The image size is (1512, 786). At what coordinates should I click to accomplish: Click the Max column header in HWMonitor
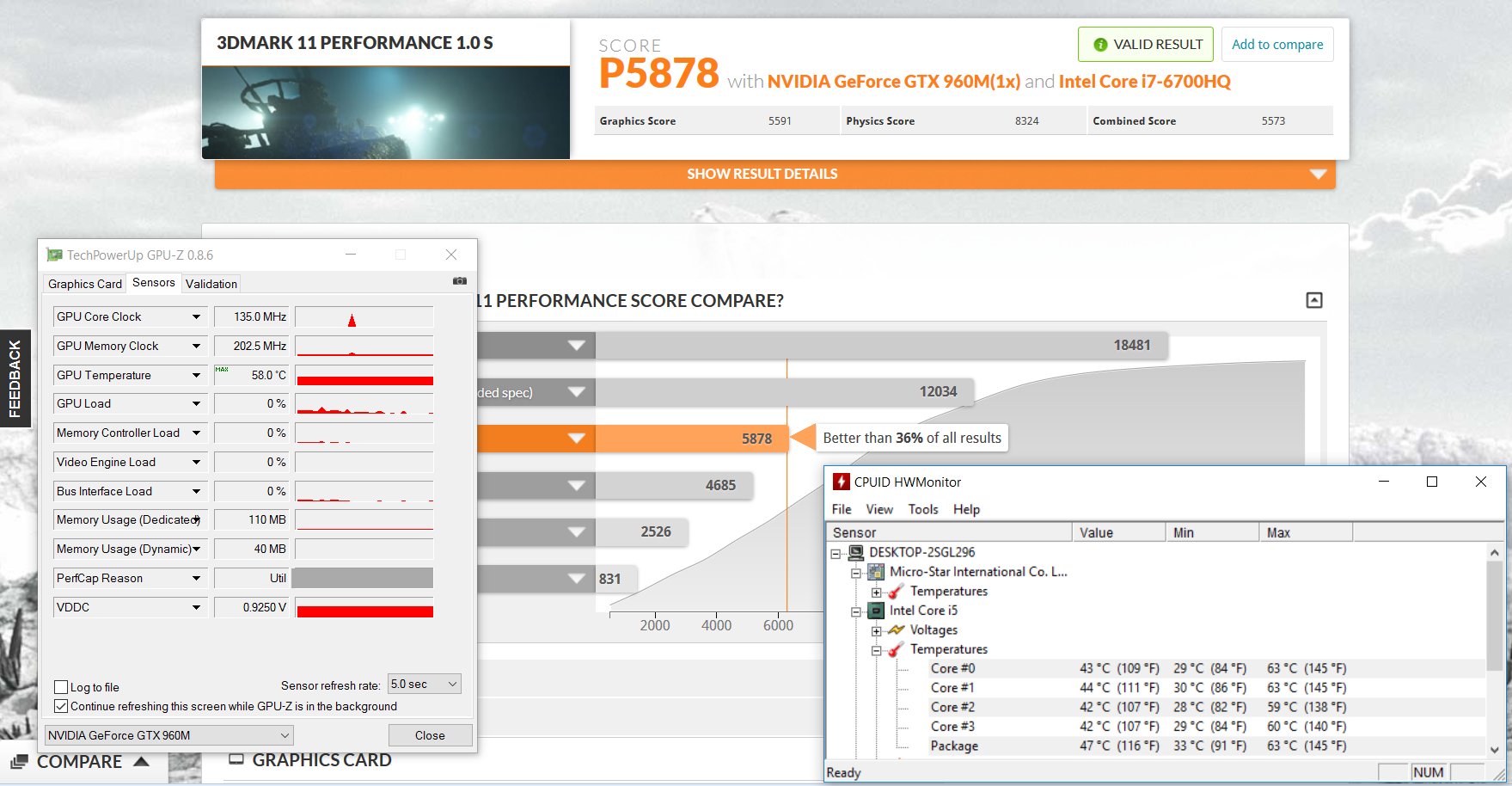point(1307,532)
